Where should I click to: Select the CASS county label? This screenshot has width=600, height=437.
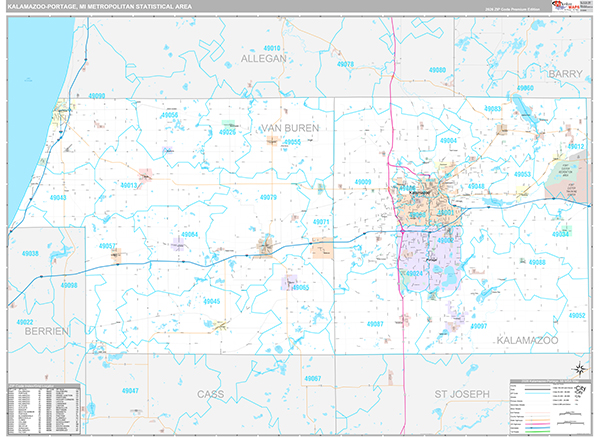[x=211, y=394]
